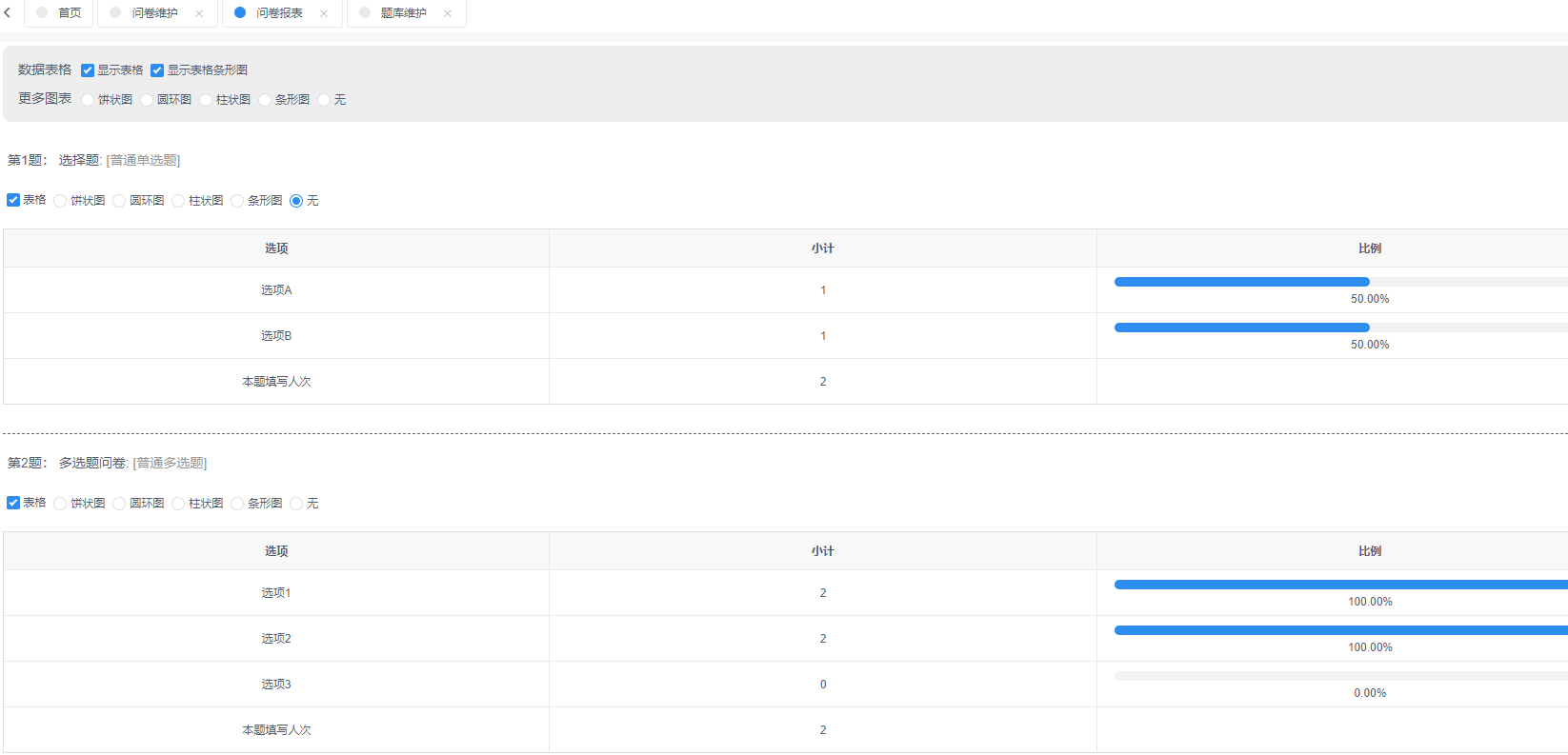
Task: Toggle the 显示表格条形图 checkbox
Action: 157,70
